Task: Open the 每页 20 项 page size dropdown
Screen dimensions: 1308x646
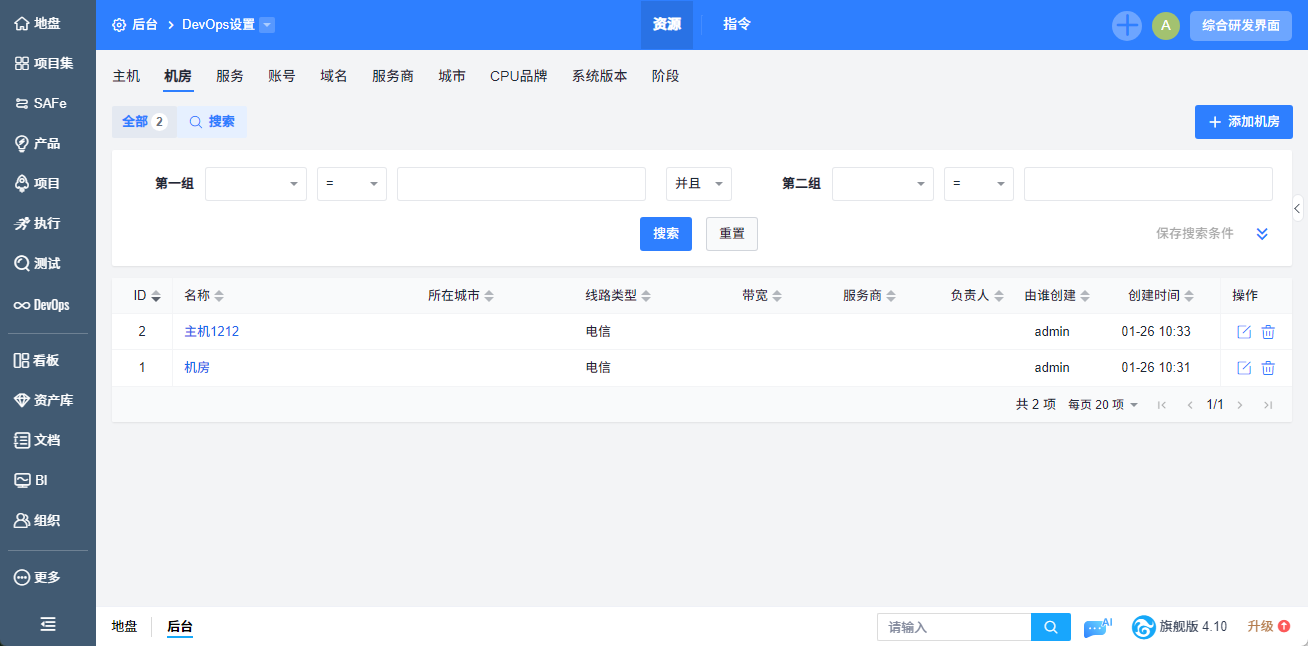Action: [x=1103, y=405]
